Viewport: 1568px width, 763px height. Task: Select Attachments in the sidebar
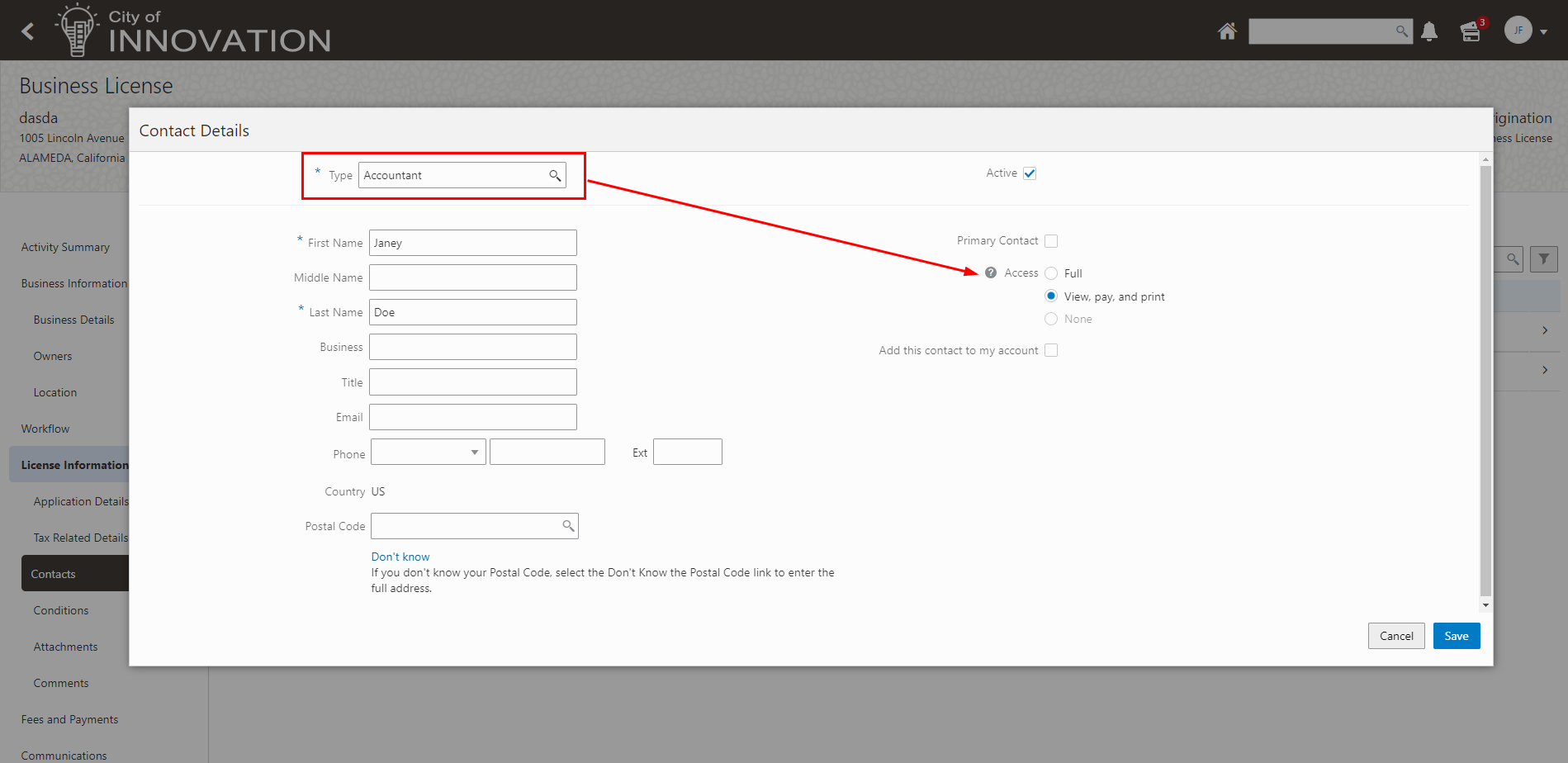(x=65, y=647)
